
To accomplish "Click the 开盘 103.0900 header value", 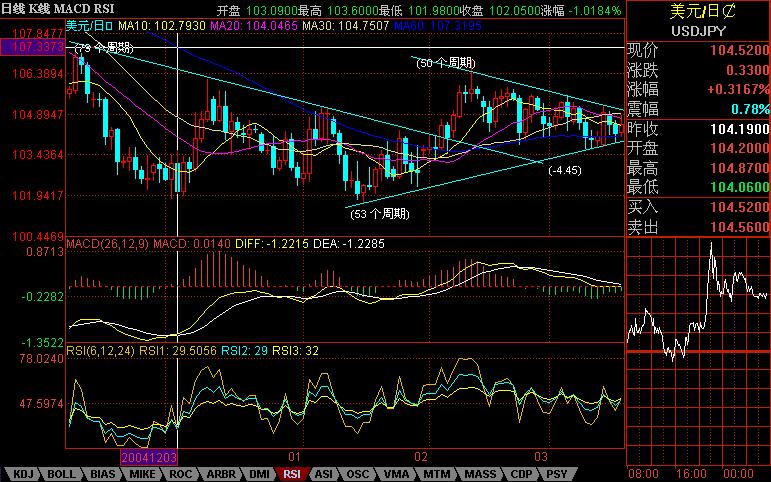I will 257,10.
